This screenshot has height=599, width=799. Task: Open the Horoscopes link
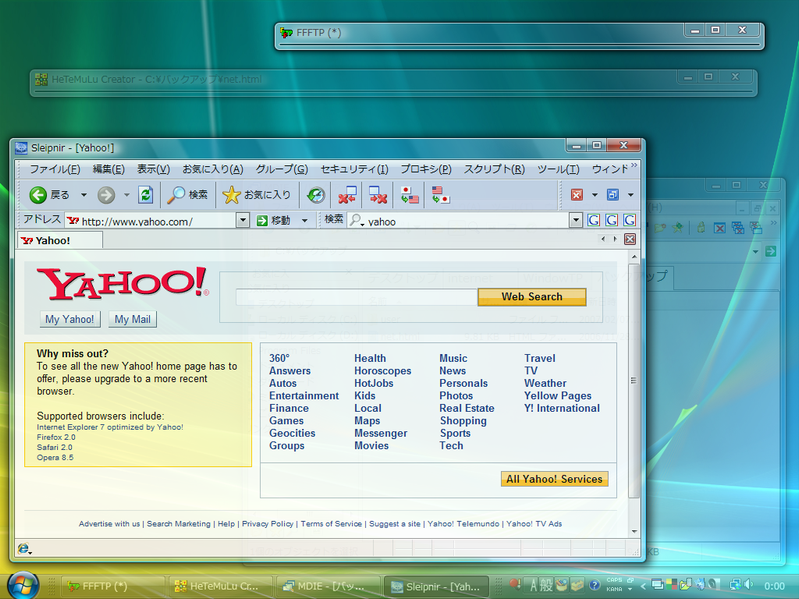tap(383, 371)
